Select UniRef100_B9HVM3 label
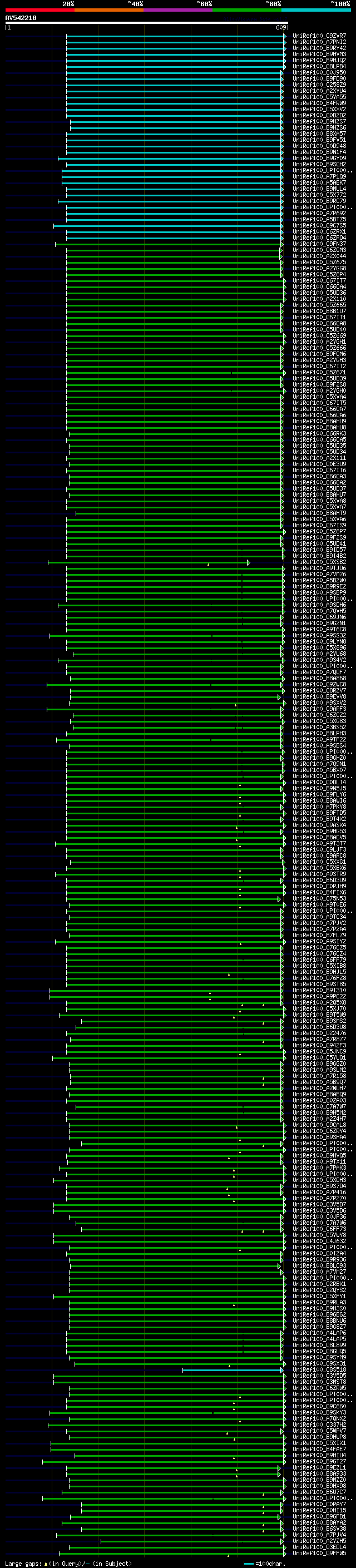 (x=319, y=54)
